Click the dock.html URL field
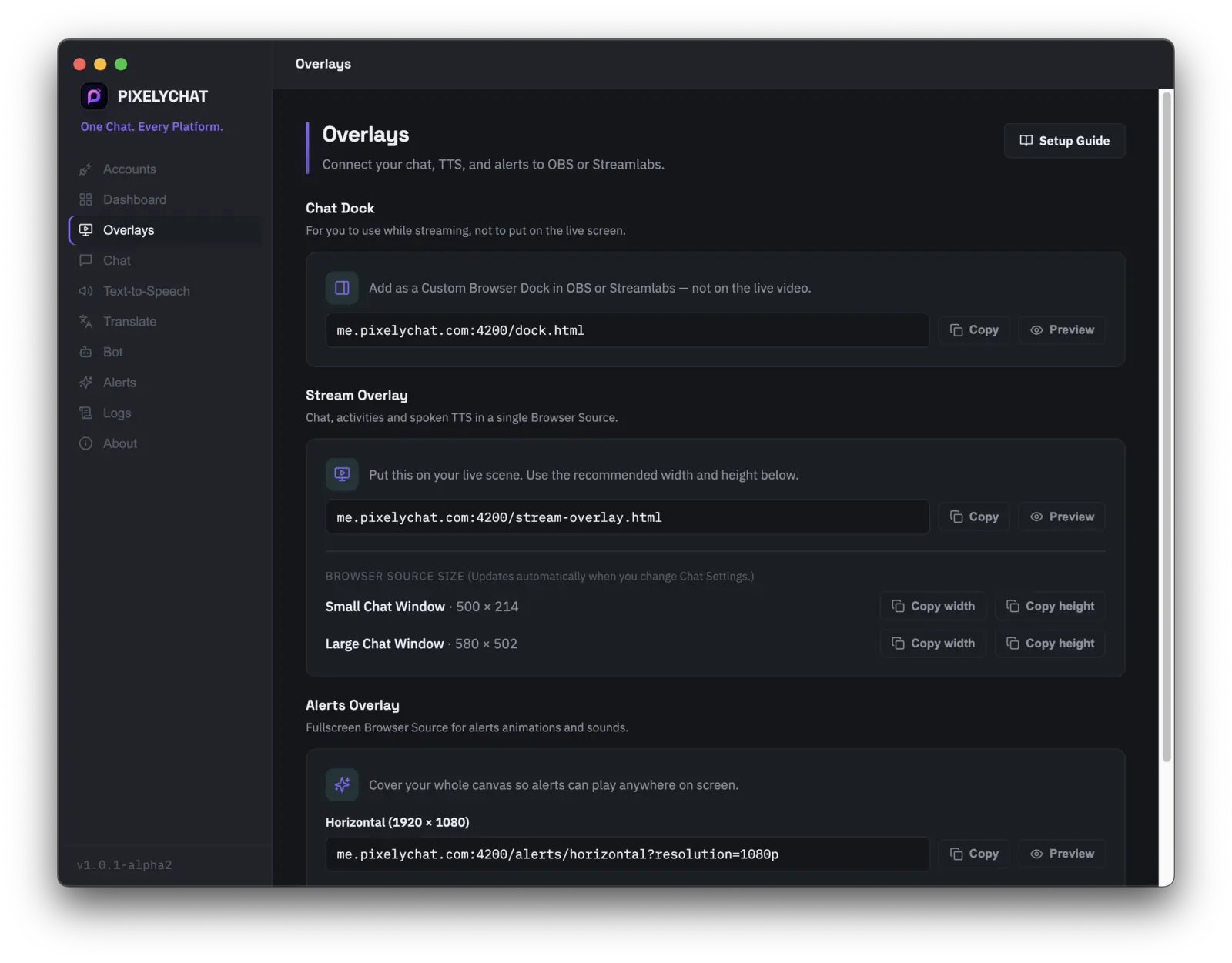 pos(628,330)
